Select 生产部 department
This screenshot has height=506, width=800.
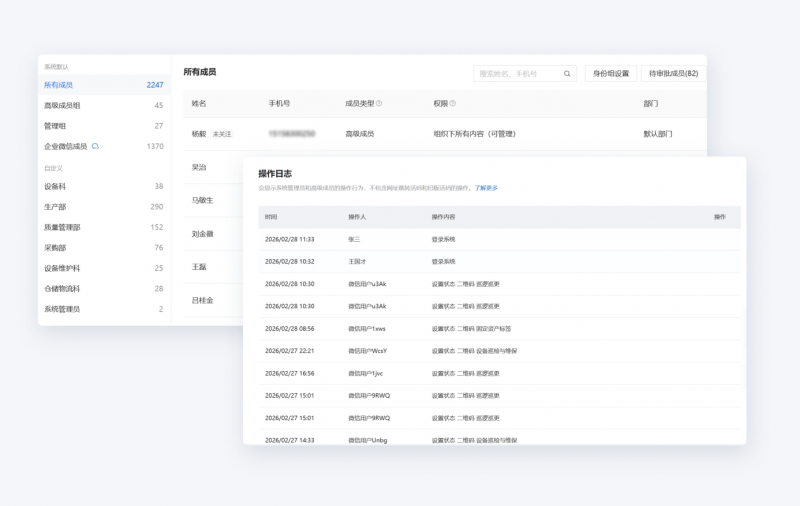pyautogui.click(x=55, y=207)
